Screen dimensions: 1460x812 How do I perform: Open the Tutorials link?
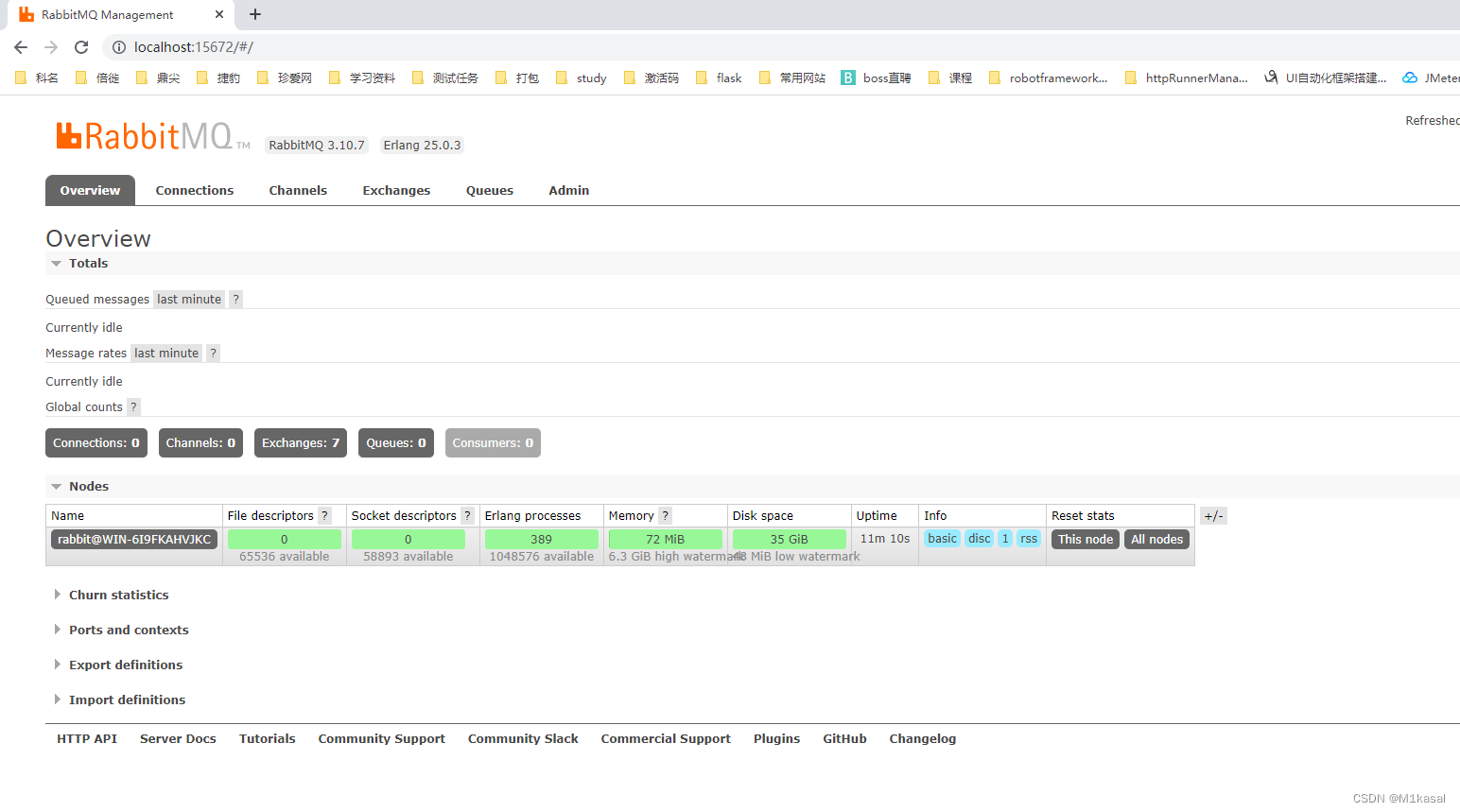268,738
